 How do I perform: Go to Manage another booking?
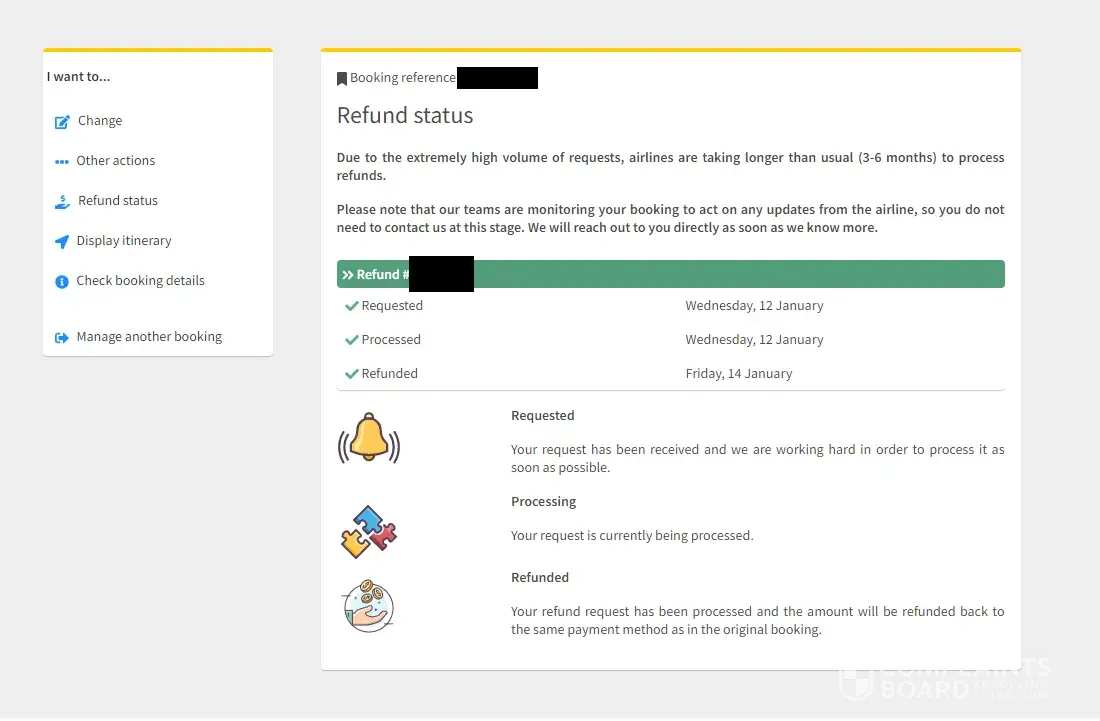pyautogui.click(x=149, y=337)
